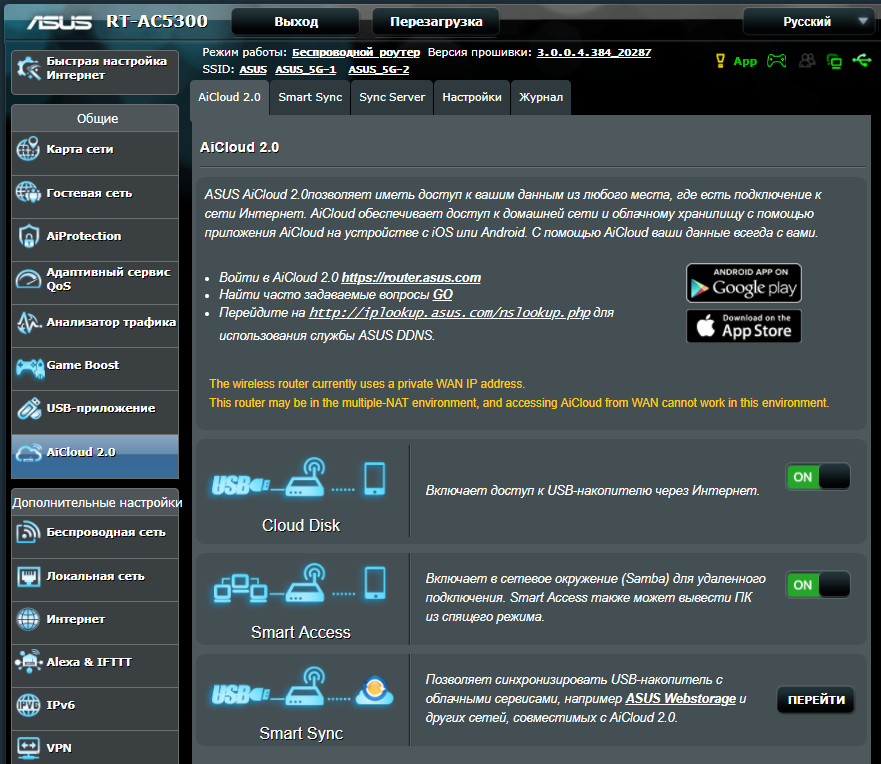Click the IPv6 sidebar icon
Viewport: 881px width, 764px height.
[29, 706]
